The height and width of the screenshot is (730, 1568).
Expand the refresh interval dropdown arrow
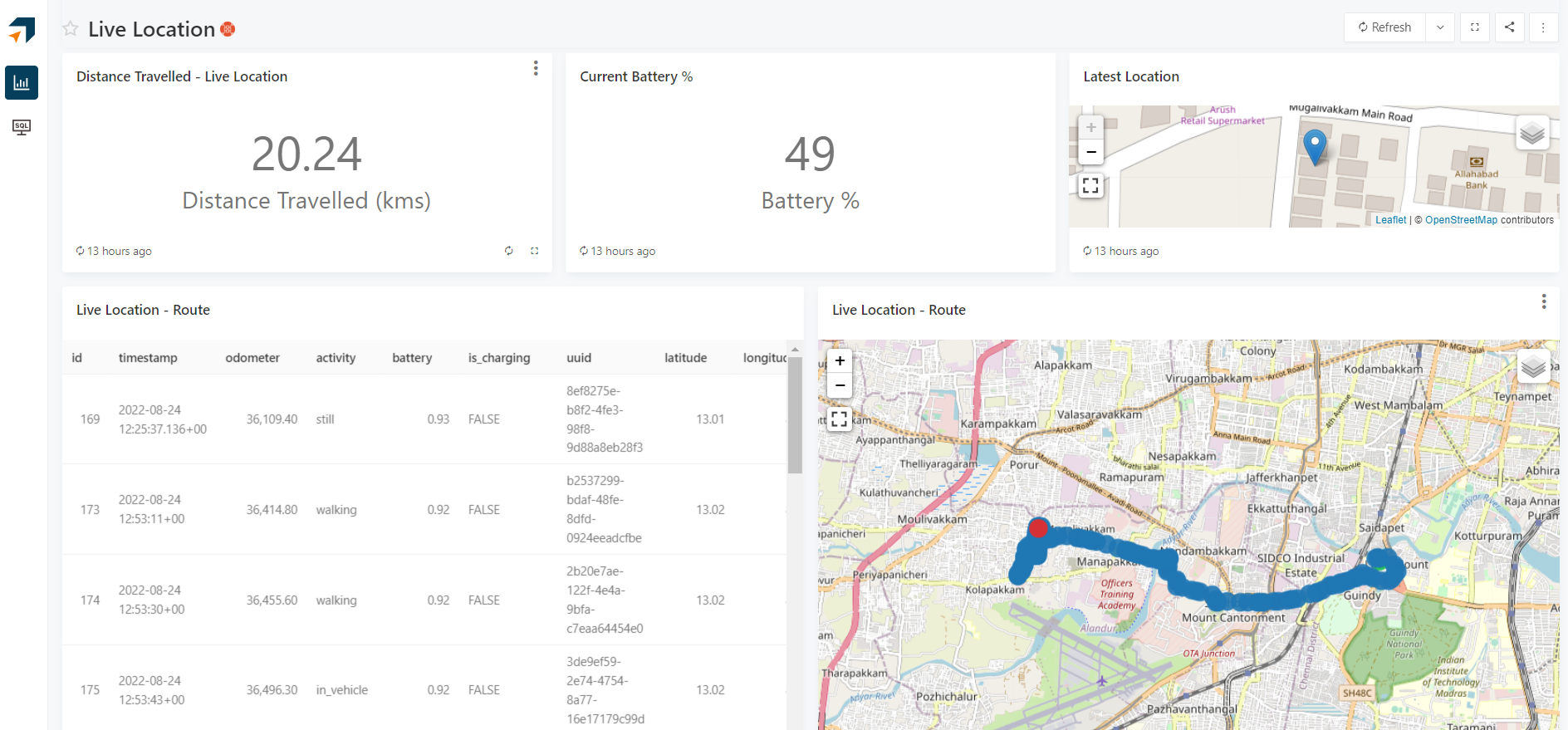(x=1440, y=27)
